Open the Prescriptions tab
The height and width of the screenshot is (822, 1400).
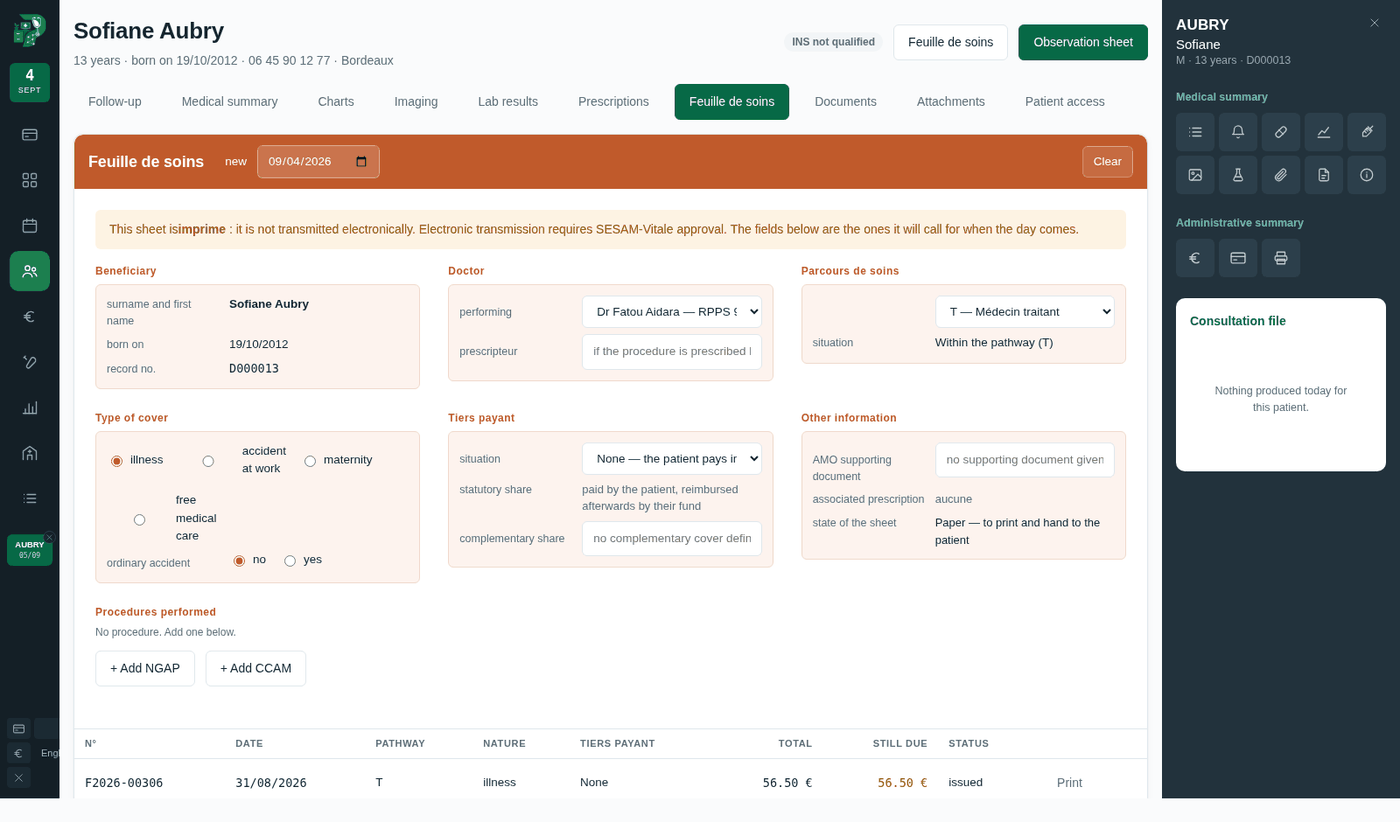(x=613, y=102)
